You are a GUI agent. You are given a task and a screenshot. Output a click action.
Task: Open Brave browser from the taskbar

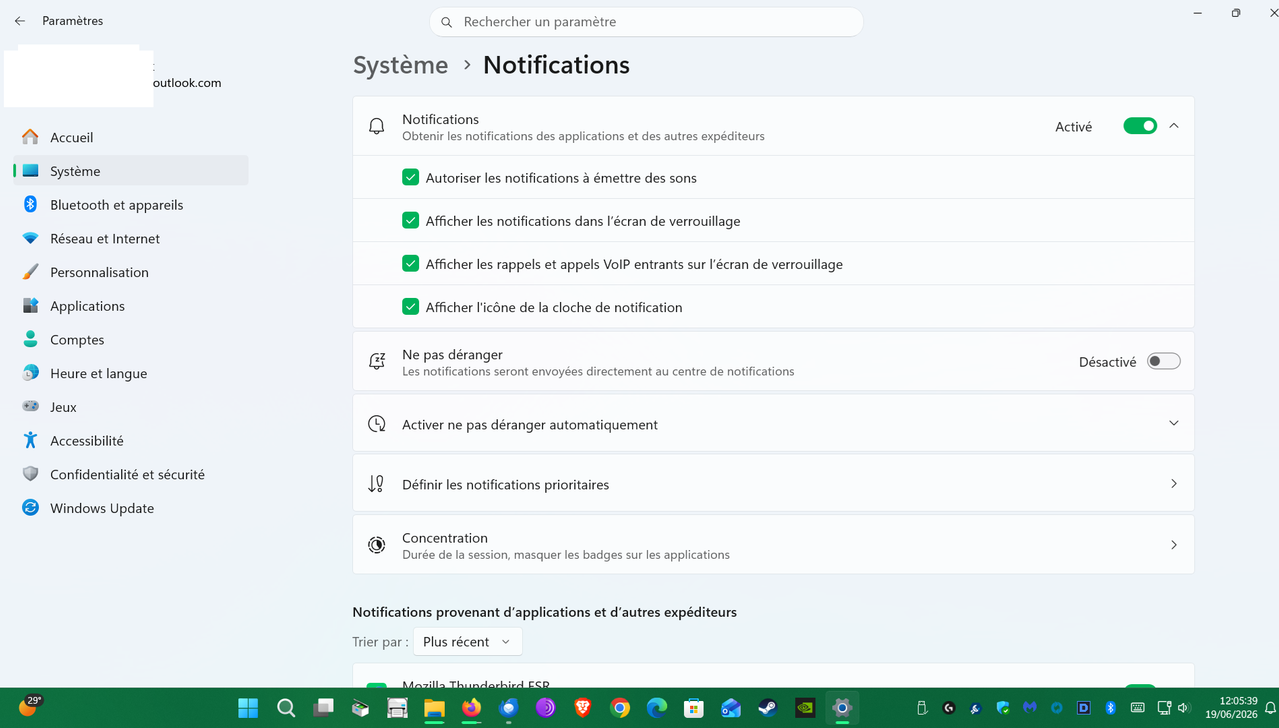(583, 708)
